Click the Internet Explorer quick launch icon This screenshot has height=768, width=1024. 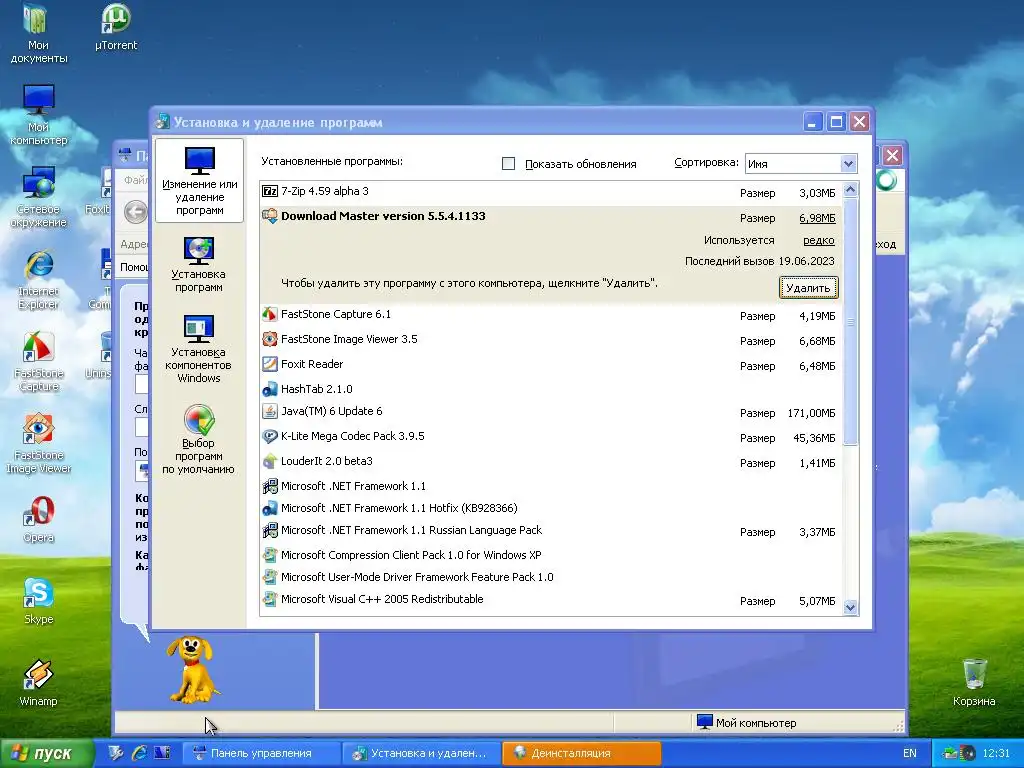point(139,753)
